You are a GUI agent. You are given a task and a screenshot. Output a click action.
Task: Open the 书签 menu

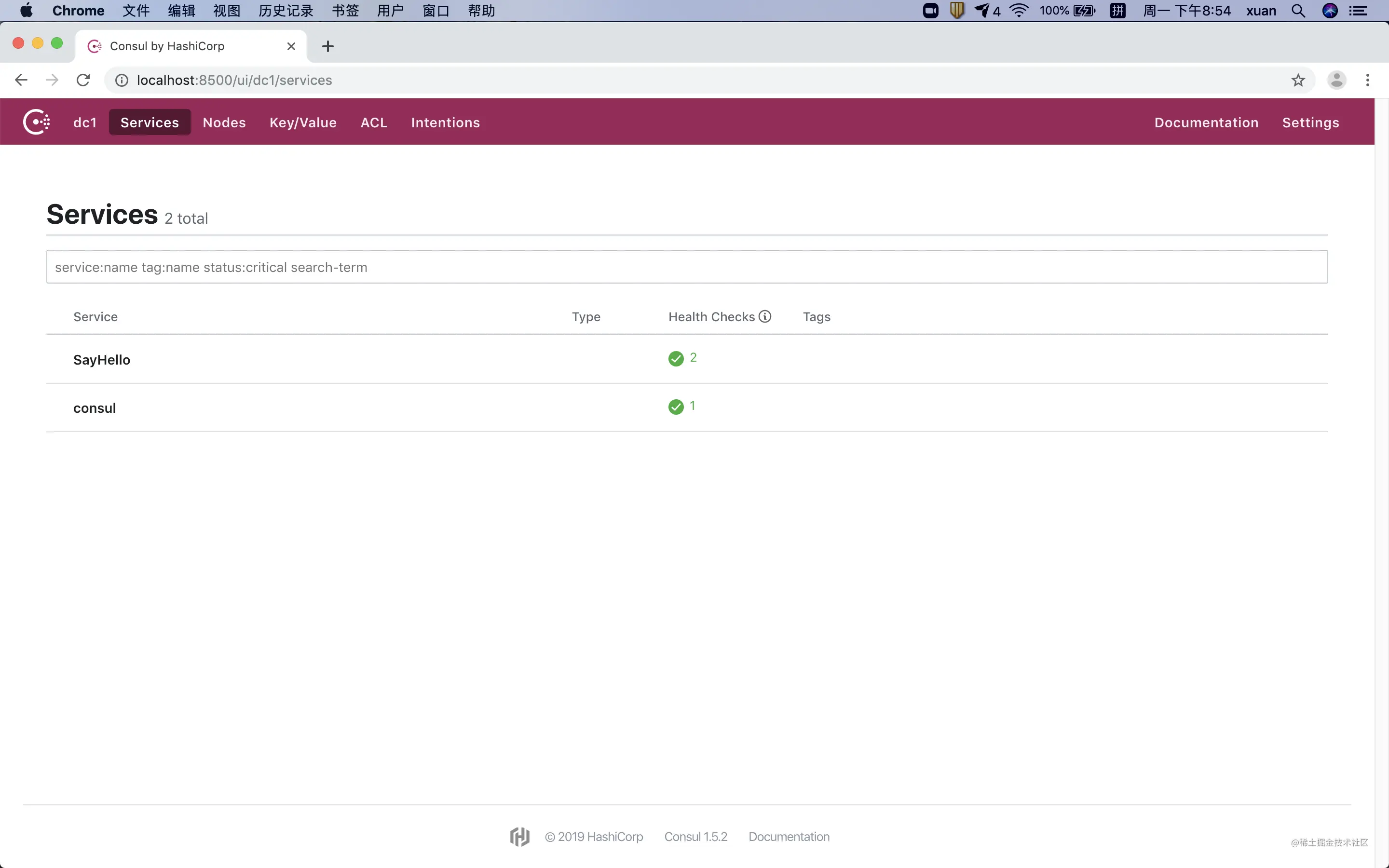point(345,10)
